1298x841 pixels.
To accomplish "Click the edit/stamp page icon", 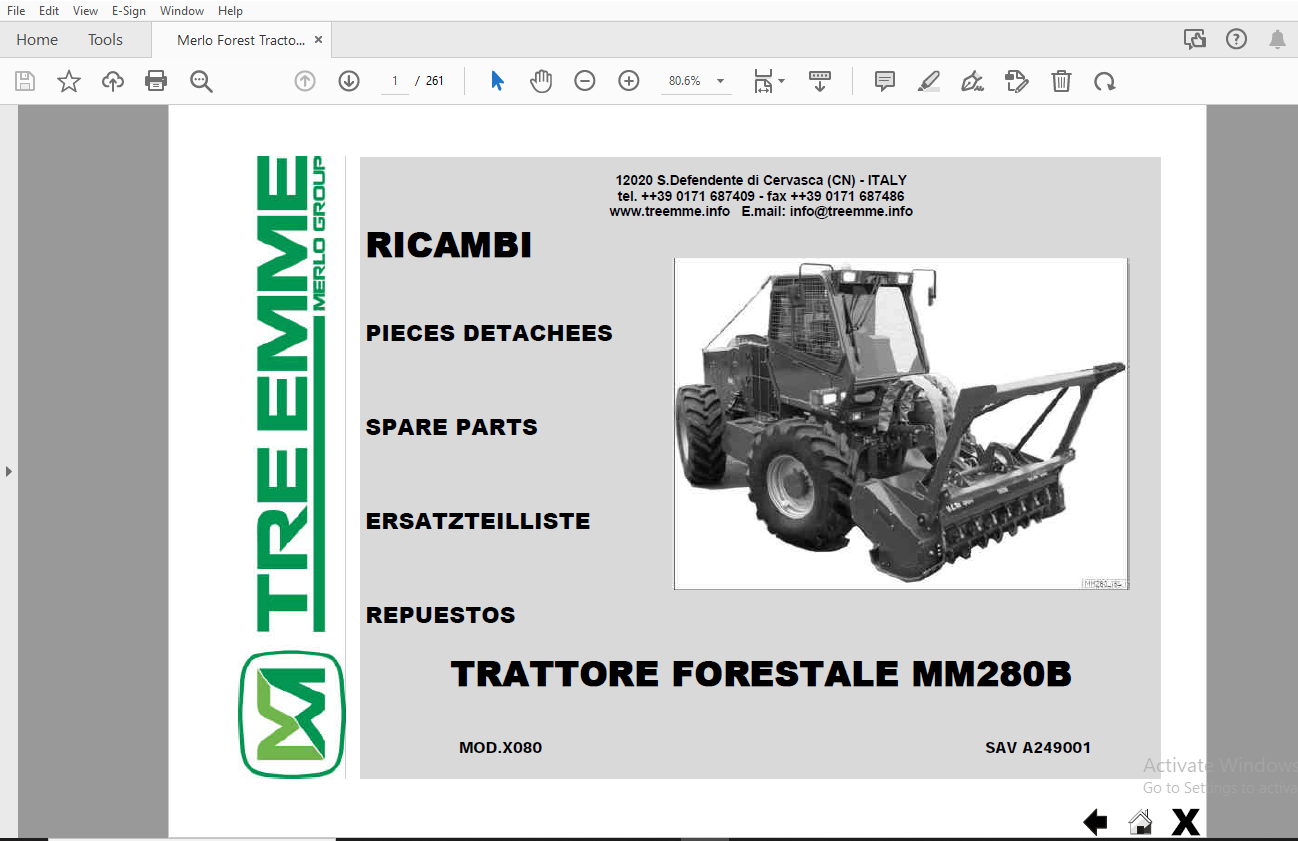I will click(x=1017, y=81).
